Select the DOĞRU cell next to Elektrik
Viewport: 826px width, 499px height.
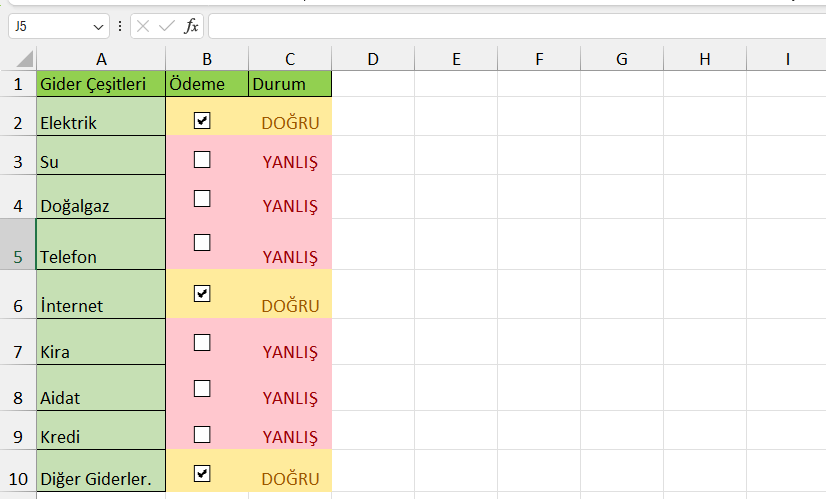point(290,123)
